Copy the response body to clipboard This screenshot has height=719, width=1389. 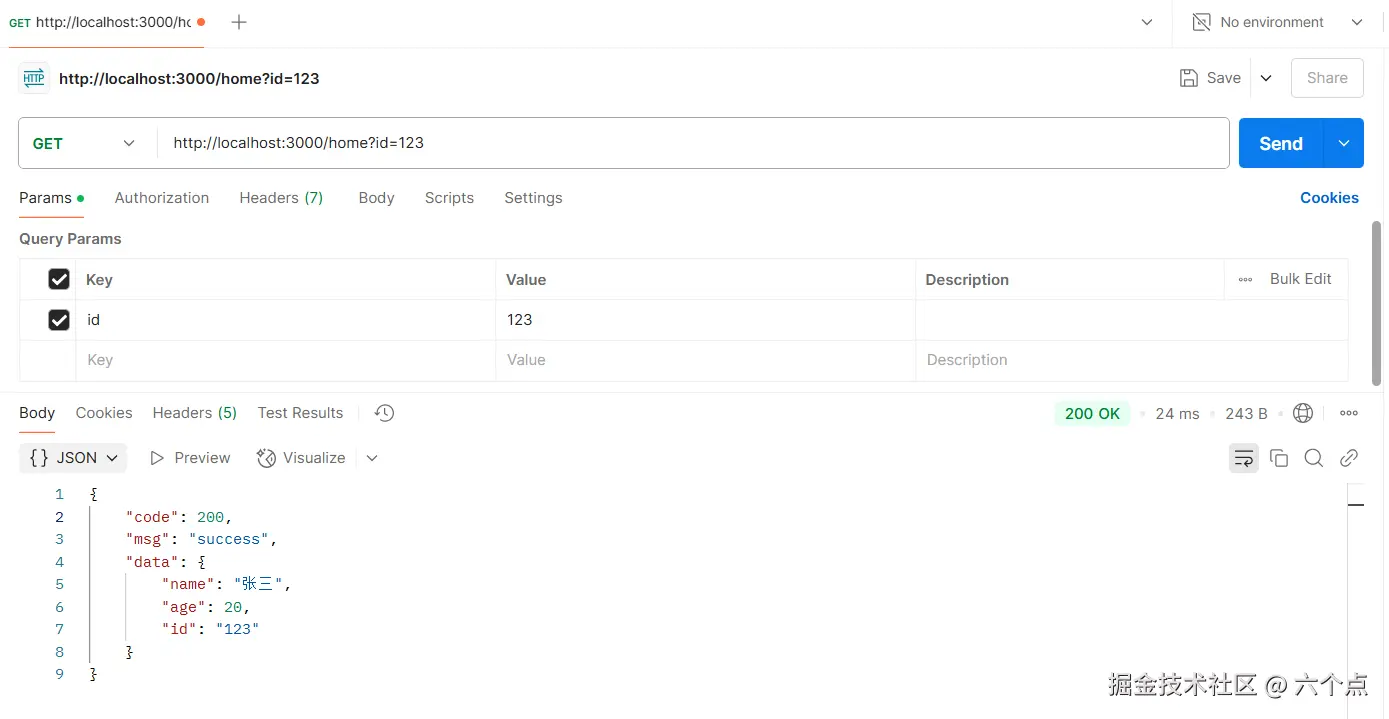click(1279, 458)
